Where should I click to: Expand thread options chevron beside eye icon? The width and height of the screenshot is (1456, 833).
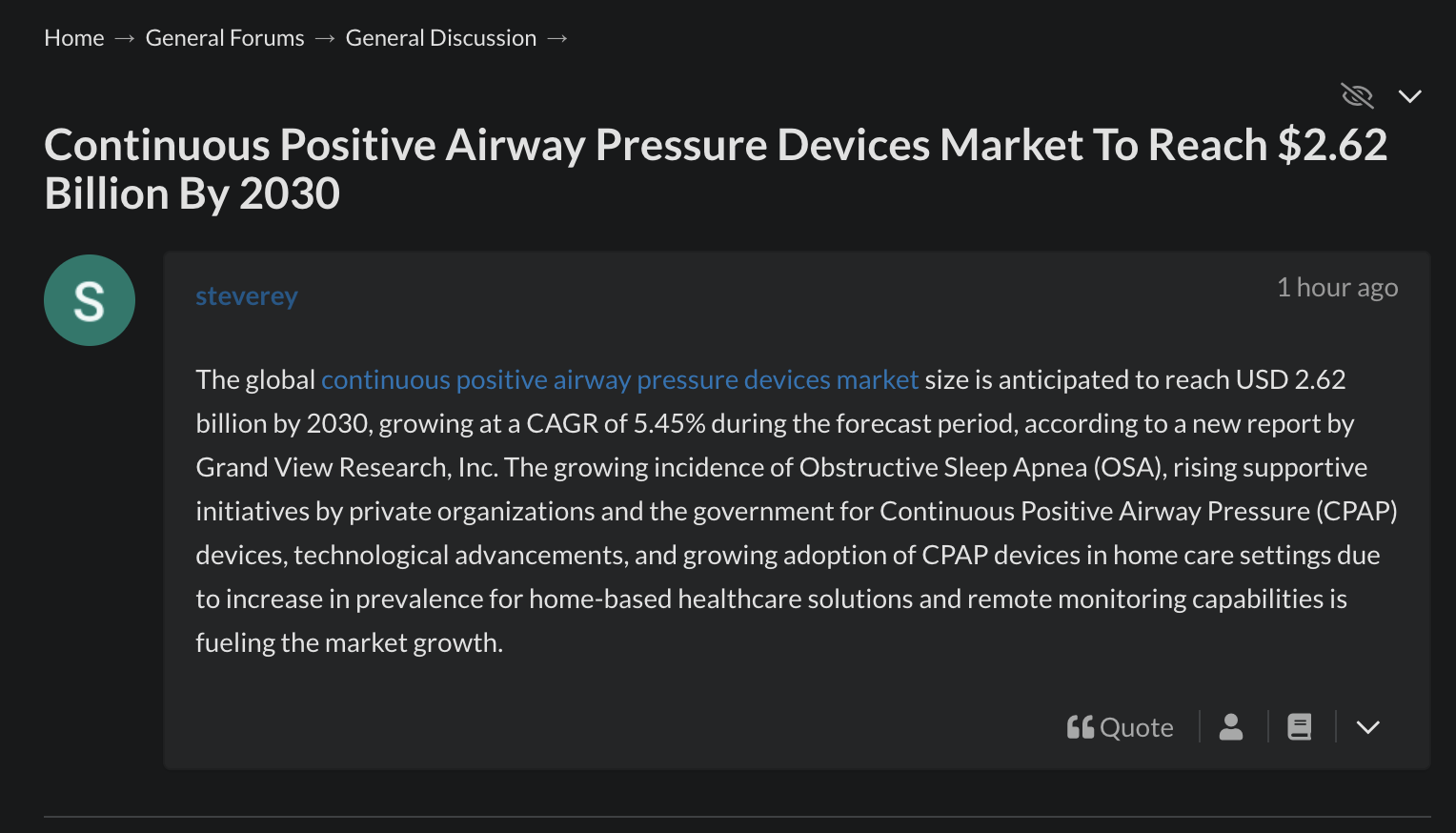tap(1410, 96)
